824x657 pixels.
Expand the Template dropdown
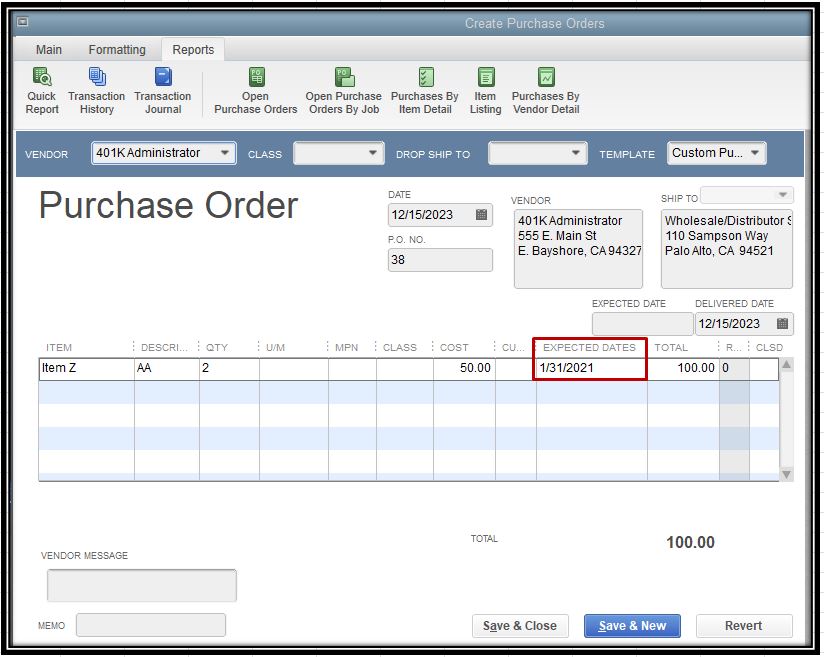point(754,153)
